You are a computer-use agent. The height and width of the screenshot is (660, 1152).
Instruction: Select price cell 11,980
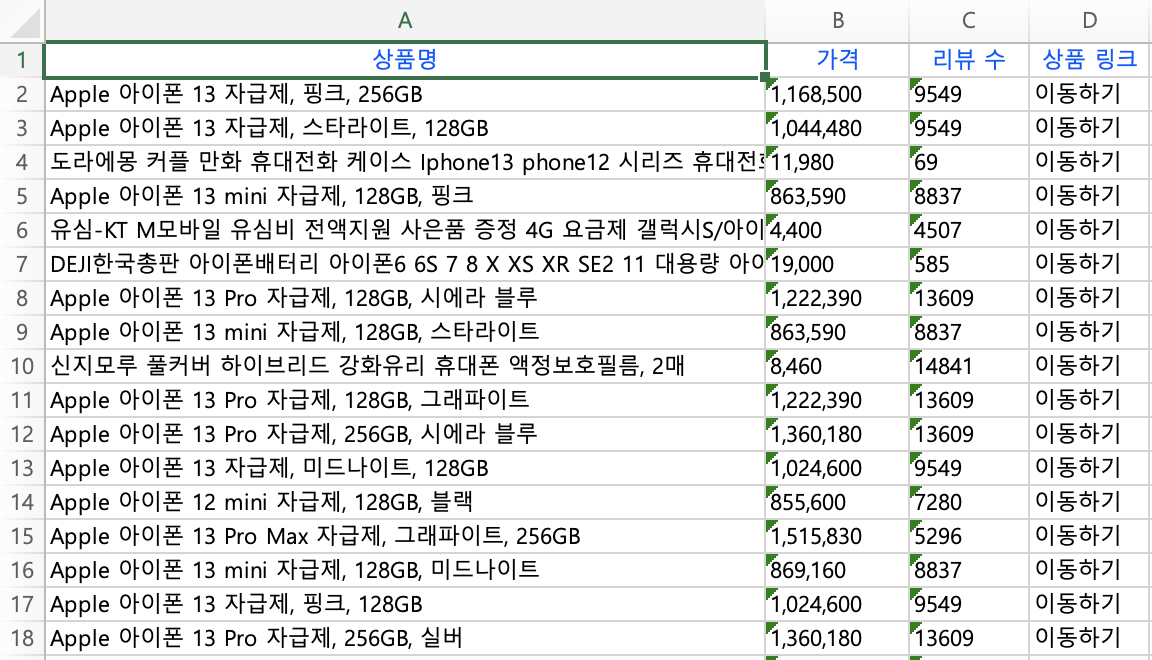[x=837, y=162]
